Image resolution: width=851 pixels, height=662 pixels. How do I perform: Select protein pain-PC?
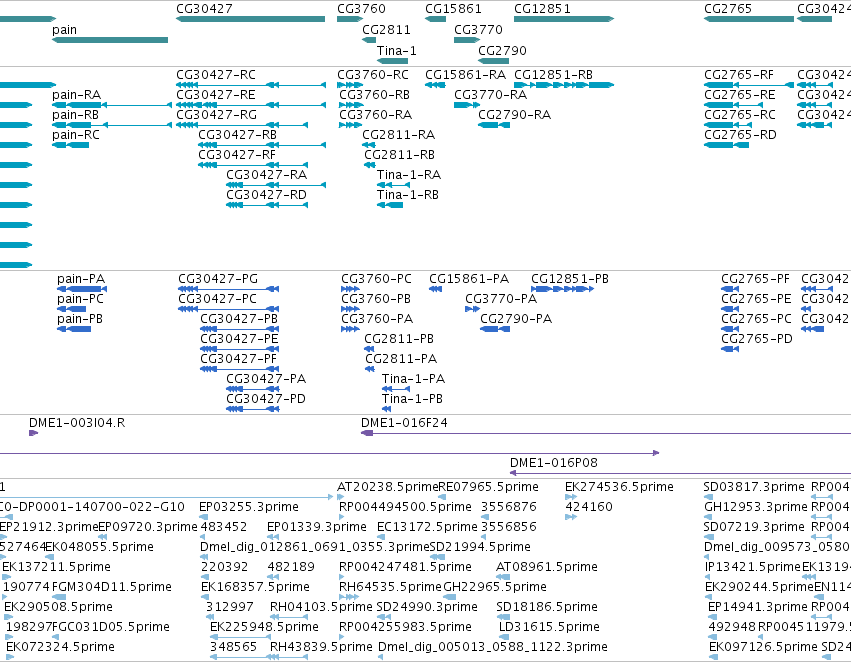(72, 309)
